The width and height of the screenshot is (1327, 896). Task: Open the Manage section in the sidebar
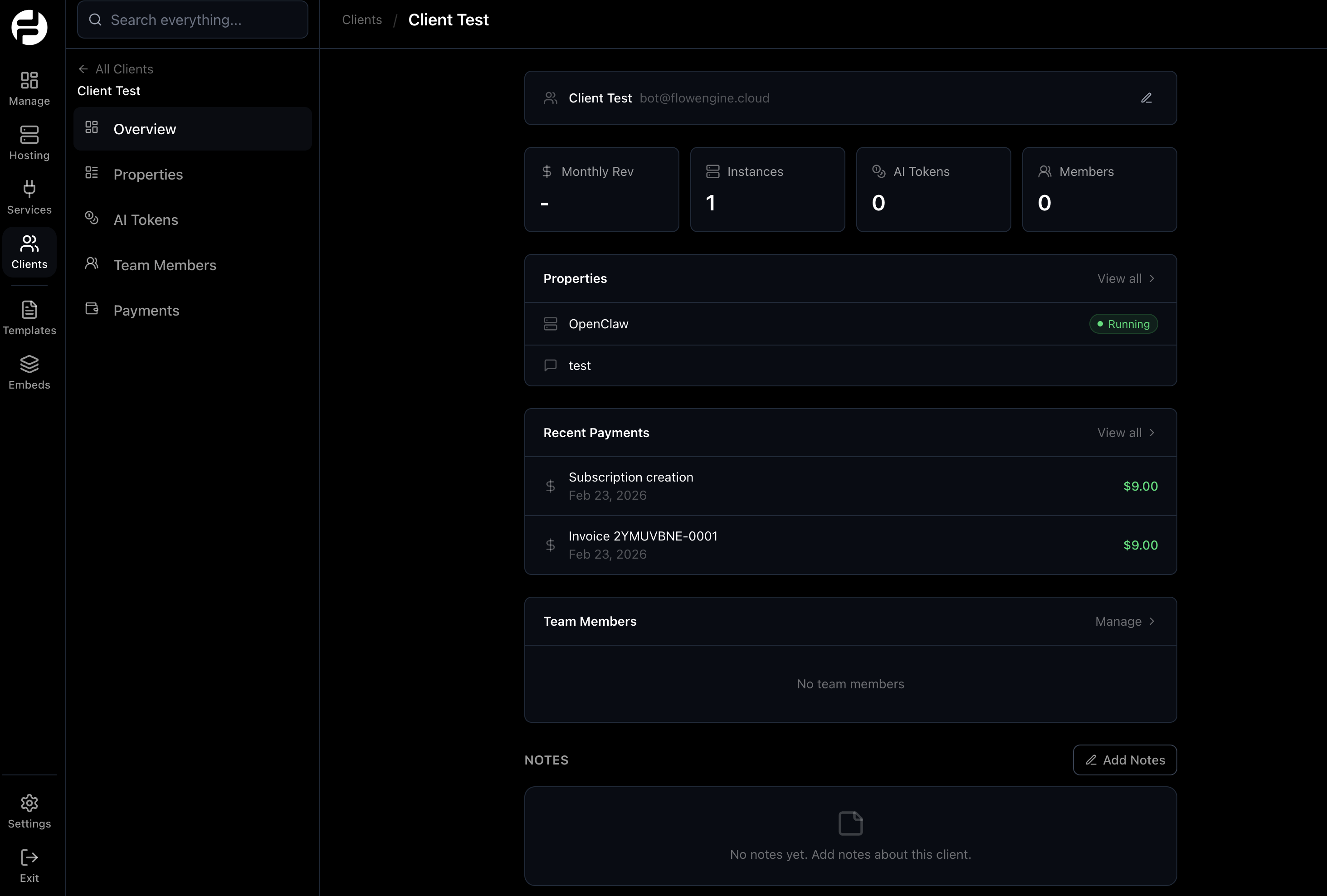coord(29,88)
